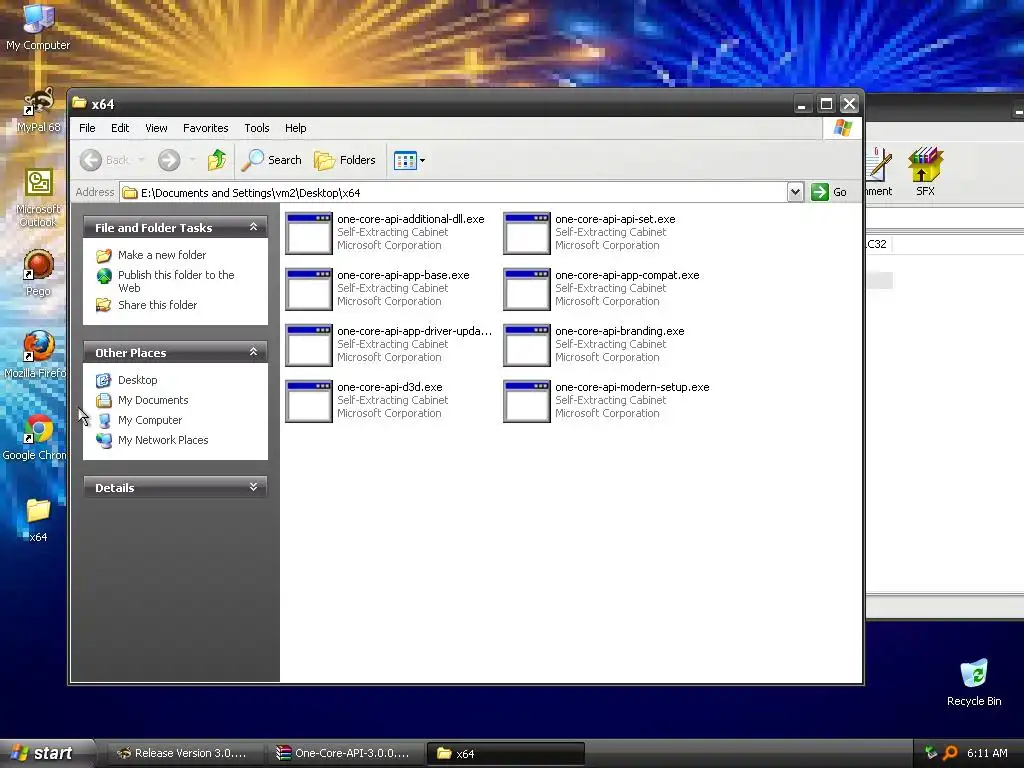Click the Go button

(829, 192)
